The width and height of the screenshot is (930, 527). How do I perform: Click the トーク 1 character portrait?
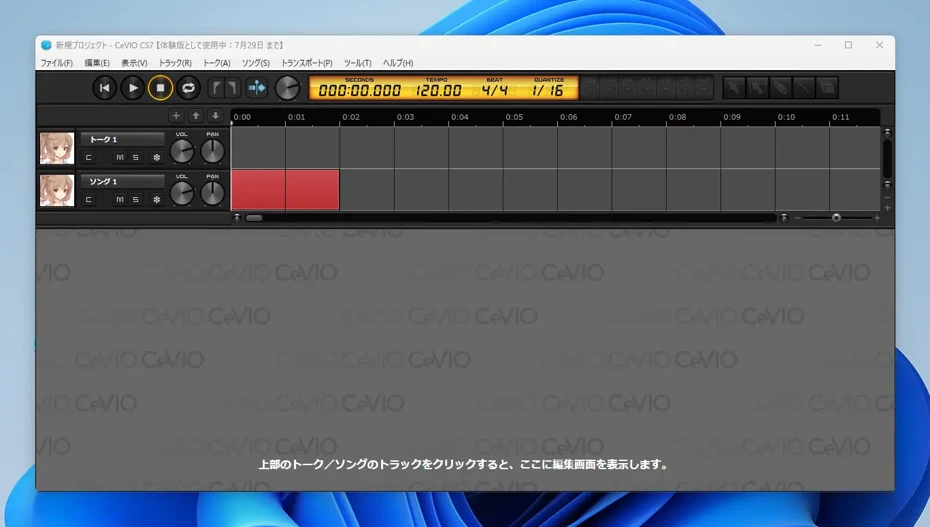(x=57, y=148)
